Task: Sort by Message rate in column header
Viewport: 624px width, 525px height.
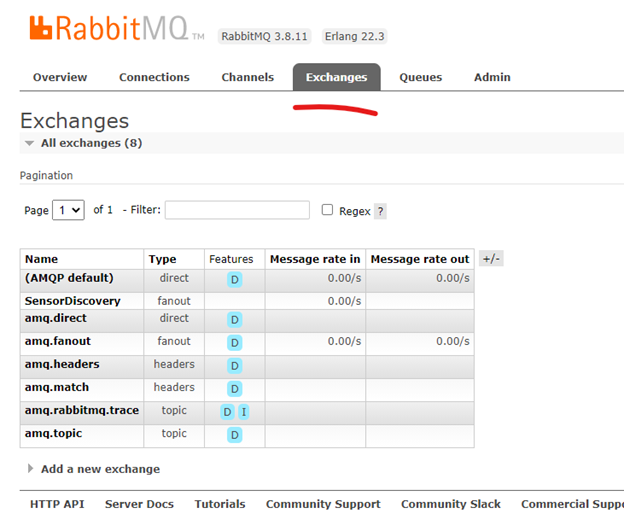Action: (315, 259)
